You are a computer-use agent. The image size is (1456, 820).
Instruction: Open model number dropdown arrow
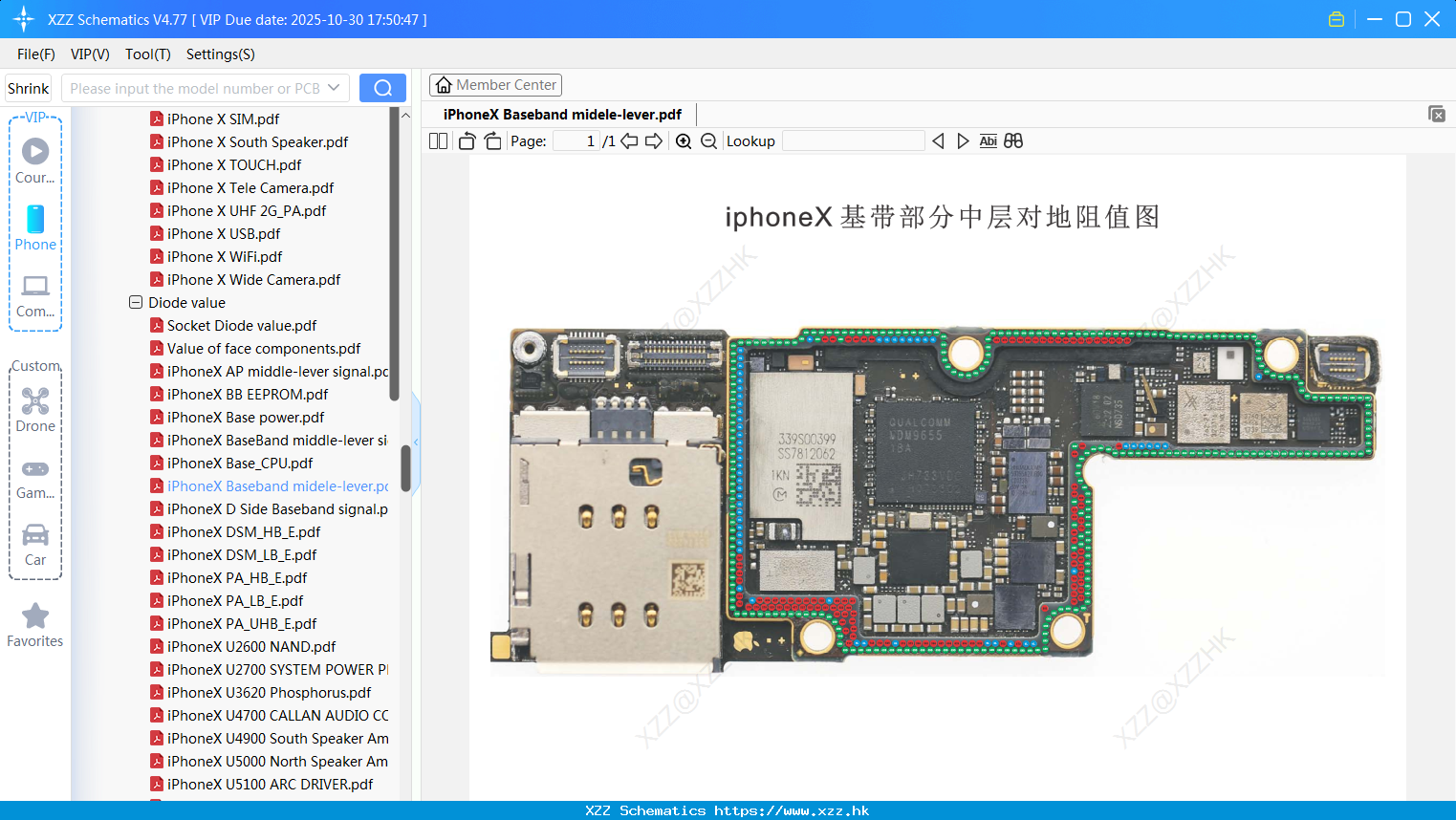click(334, 88)
